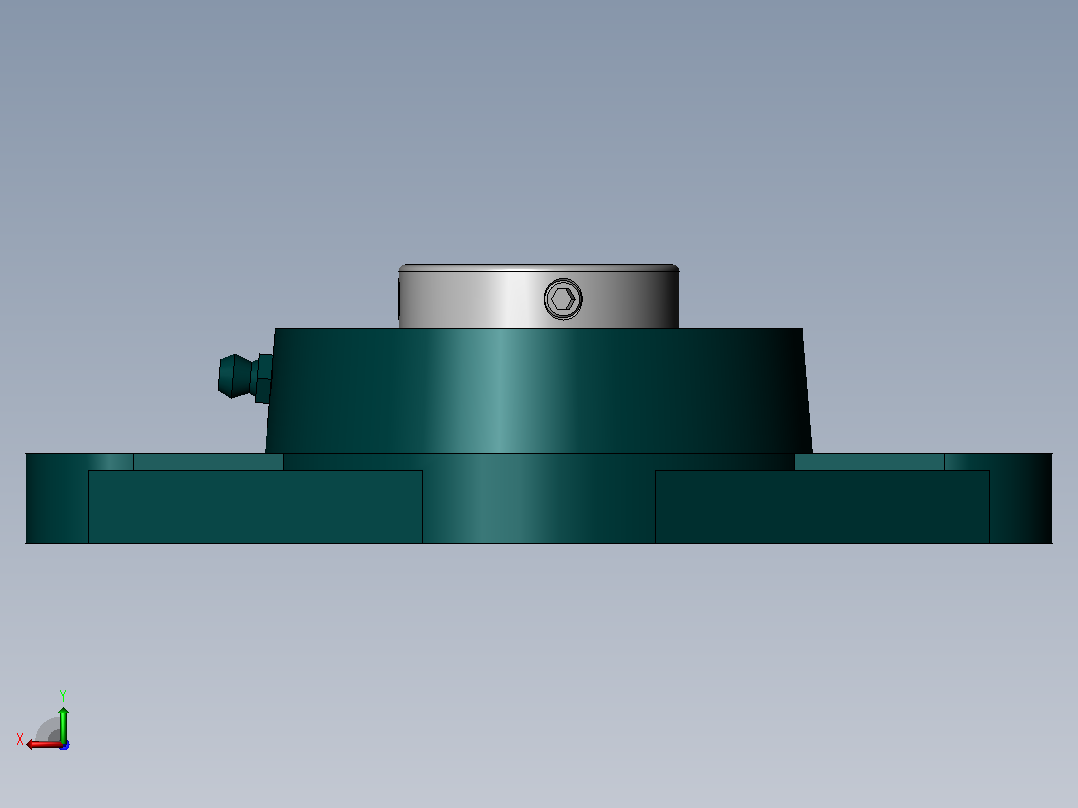Pick the green conical housing body
Image resolution: width=1078 pixels, height=808 pixels.
pyautogui.click(x=539, y=391)
